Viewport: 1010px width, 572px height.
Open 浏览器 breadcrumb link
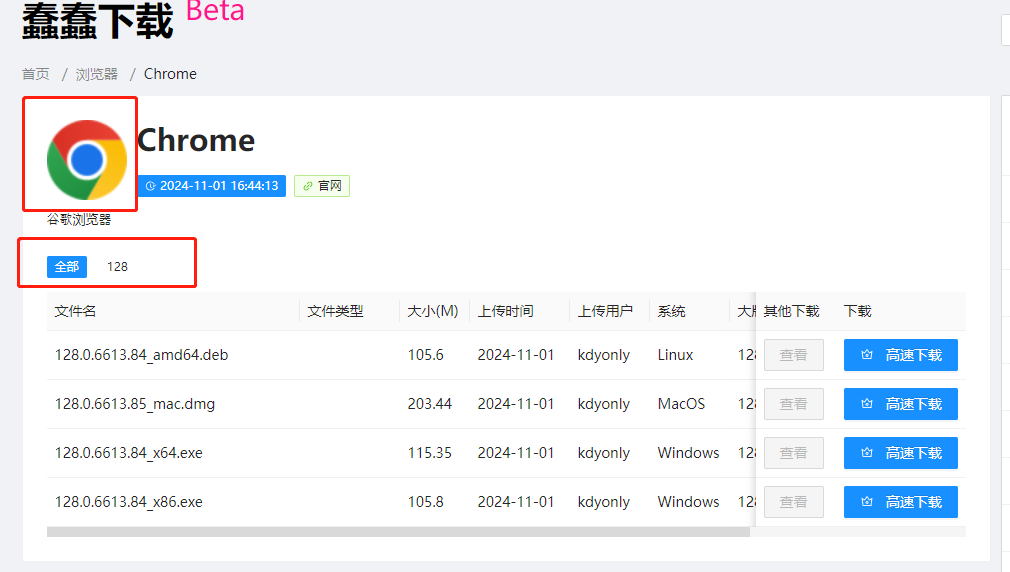tap(97, 74)
